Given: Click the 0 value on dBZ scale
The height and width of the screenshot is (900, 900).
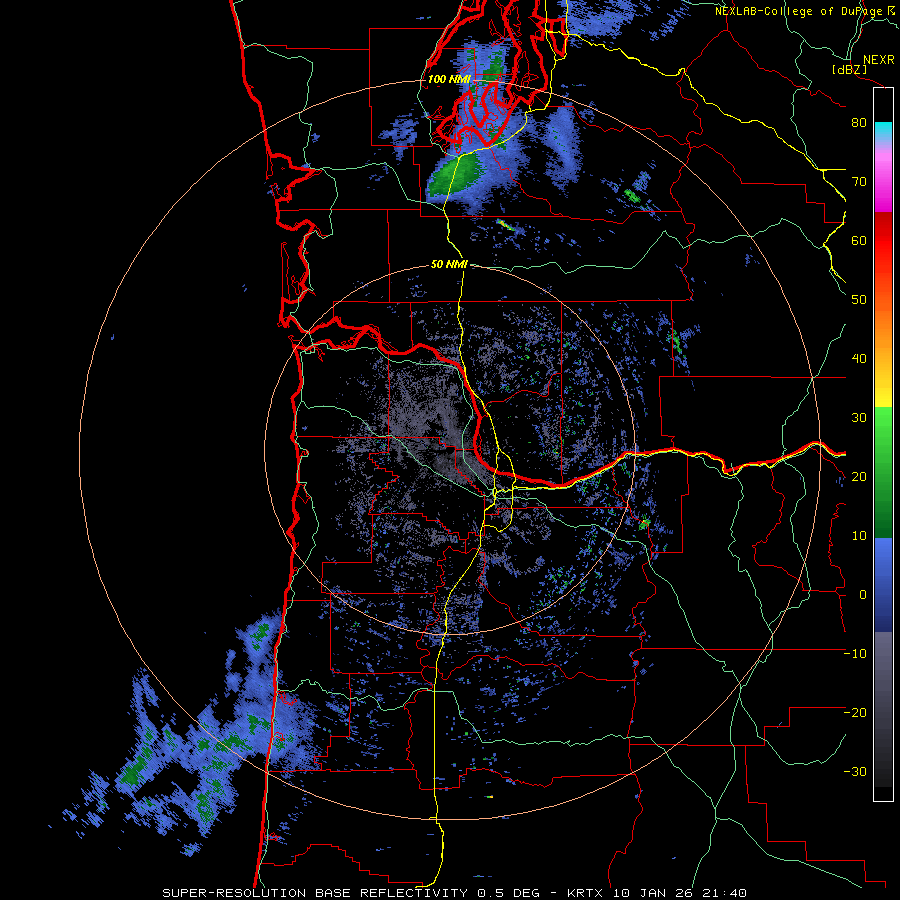Looking at the screenshot, I should point(863,595).
